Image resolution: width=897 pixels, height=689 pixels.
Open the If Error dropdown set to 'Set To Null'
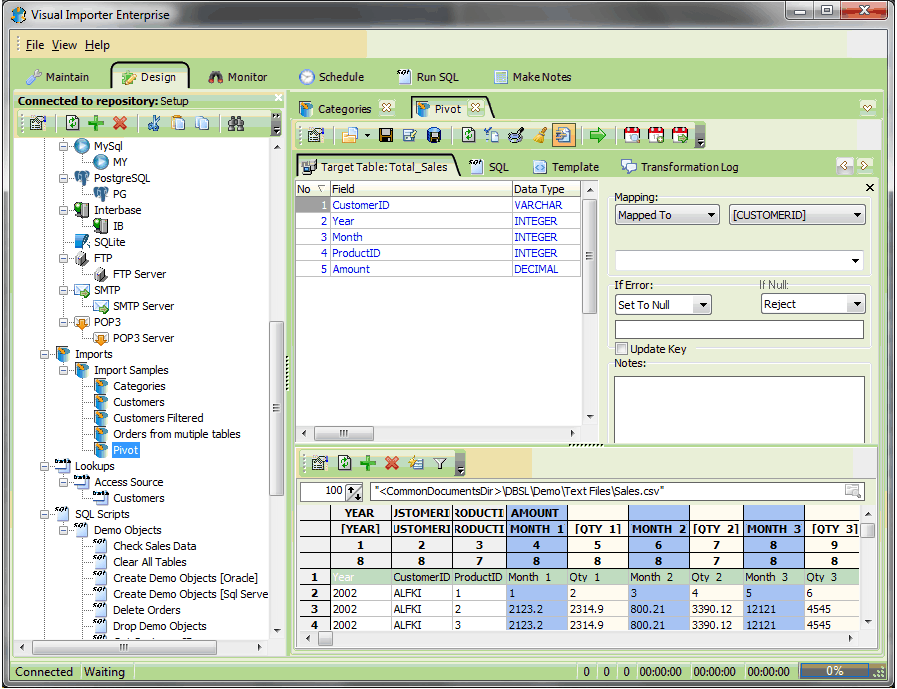pyautogui.click(x=662, y=304)
